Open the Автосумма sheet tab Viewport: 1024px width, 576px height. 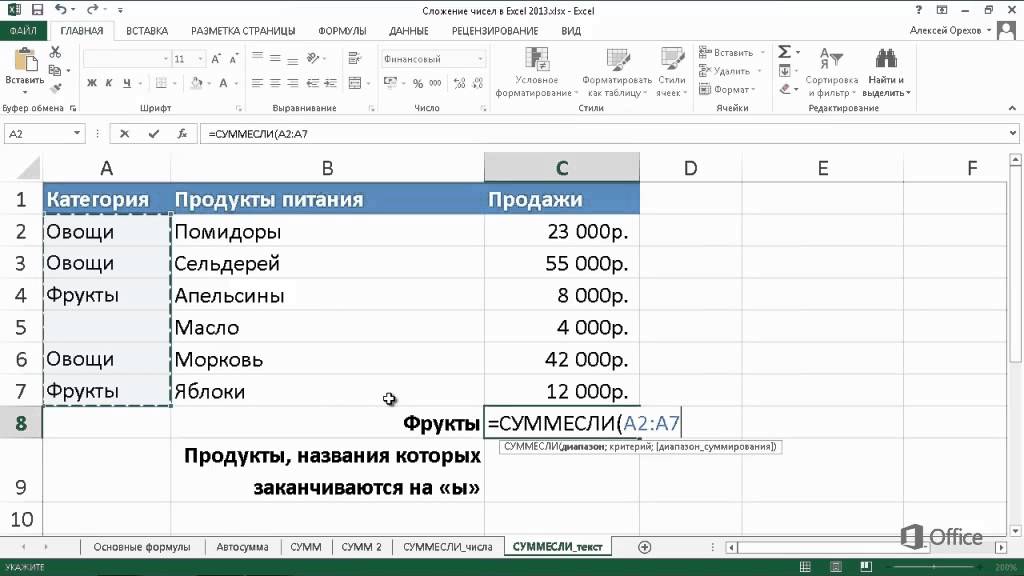pos(242,547)
